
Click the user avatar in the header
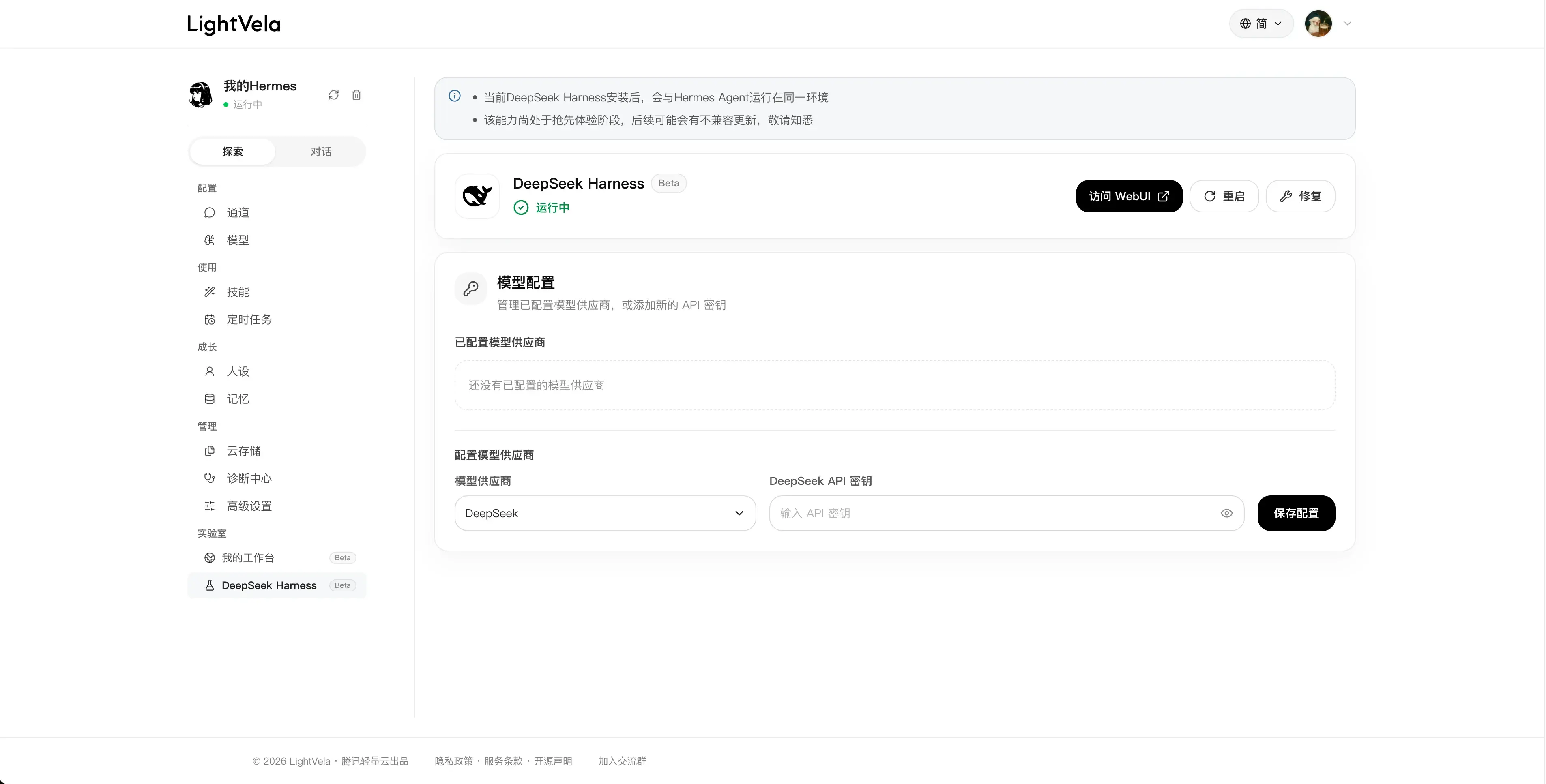click(x=1318, y=24)
